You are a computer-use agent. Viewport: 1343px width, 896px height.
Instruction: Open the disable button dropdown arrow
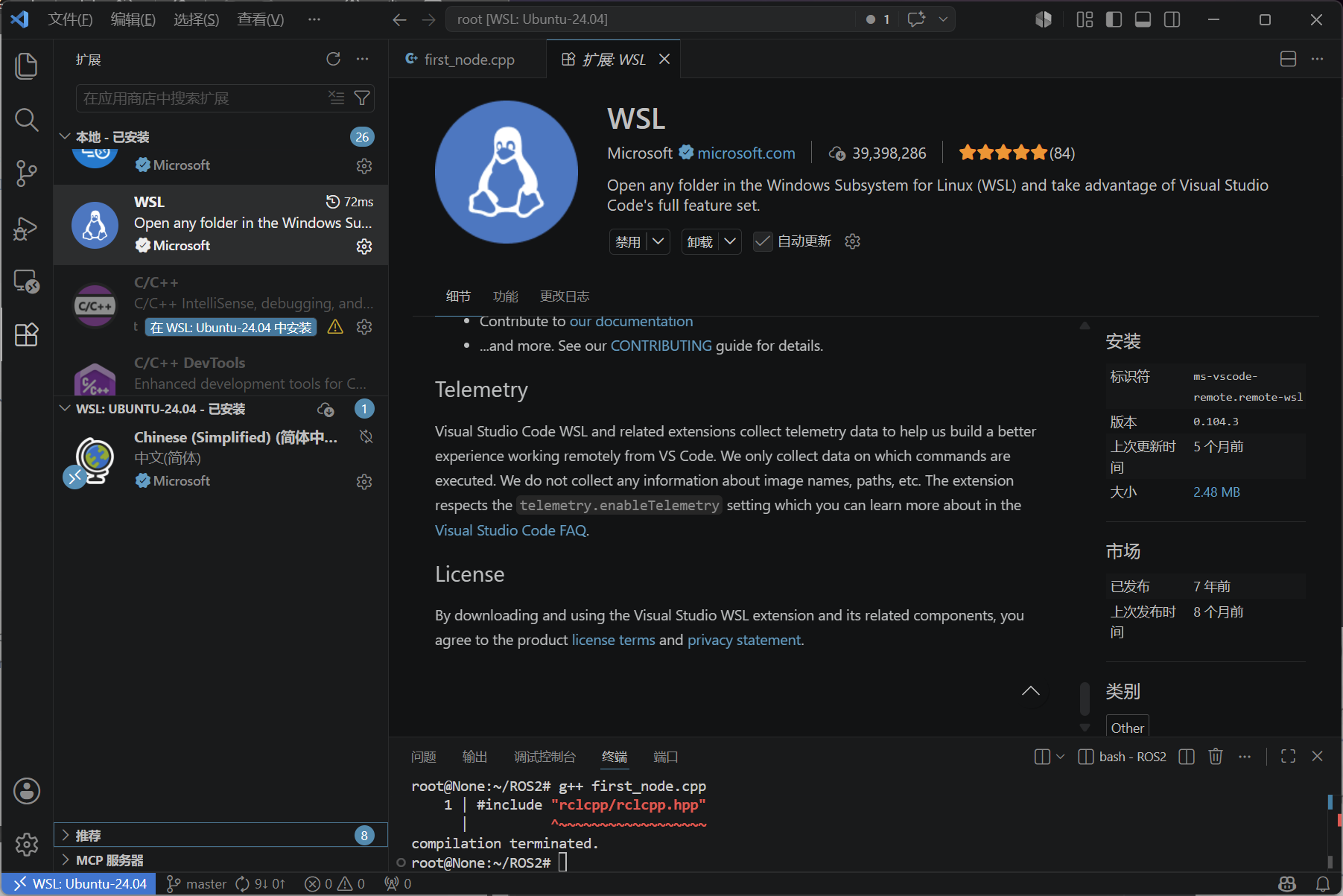click(658, 241)
